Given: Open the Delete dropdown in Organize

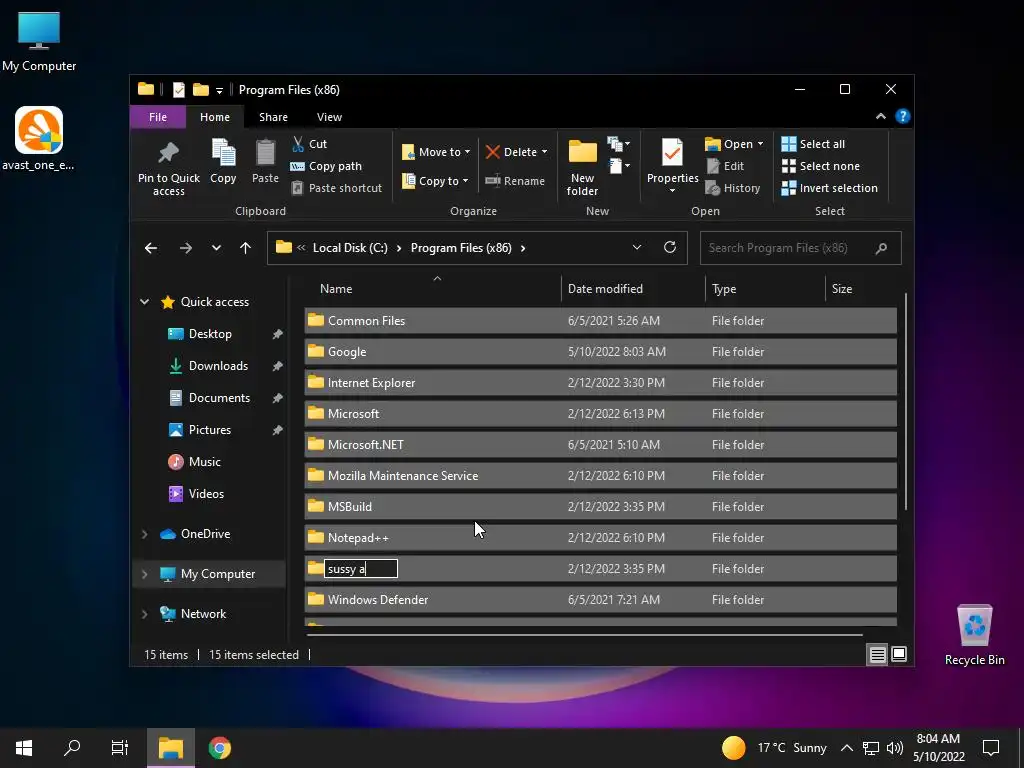Looking at the screenshot, I should click(x=516, y=152).
